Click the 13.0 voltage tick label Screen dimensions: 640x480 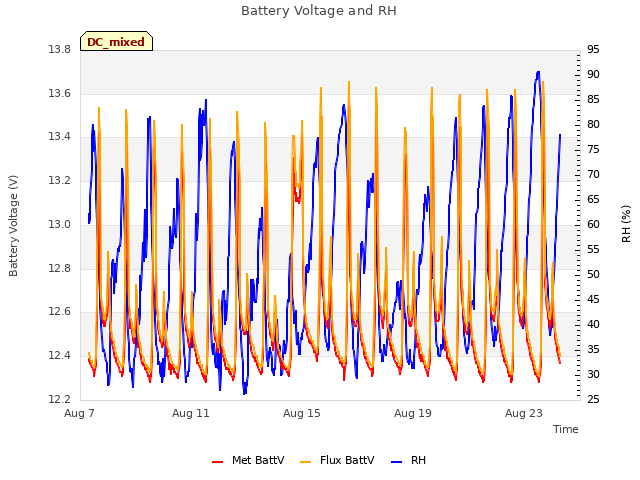(x=60, y=224)
